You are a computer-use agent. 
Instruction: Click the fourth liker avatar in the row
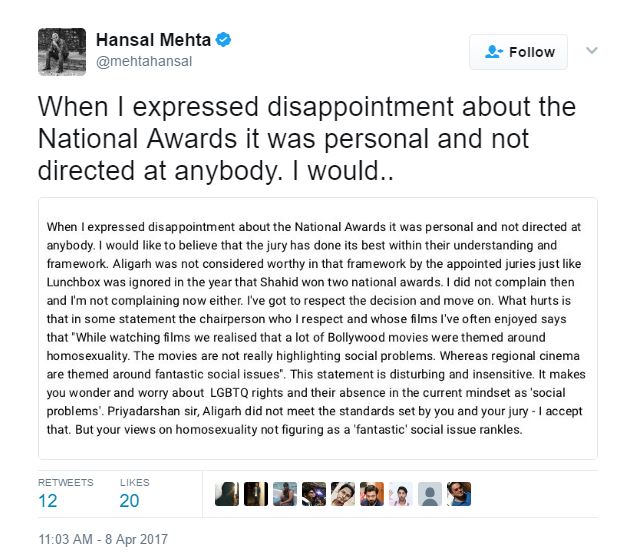click(x=314, y=493)
